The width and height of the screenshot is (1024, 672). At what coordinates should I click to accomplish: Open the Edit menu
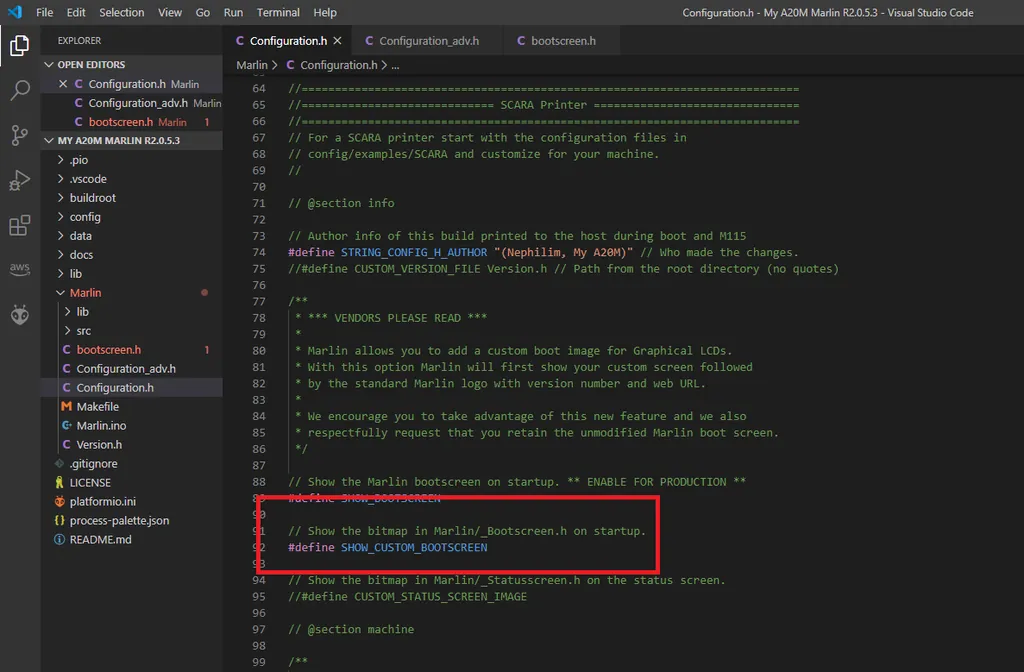coord(76,12)
